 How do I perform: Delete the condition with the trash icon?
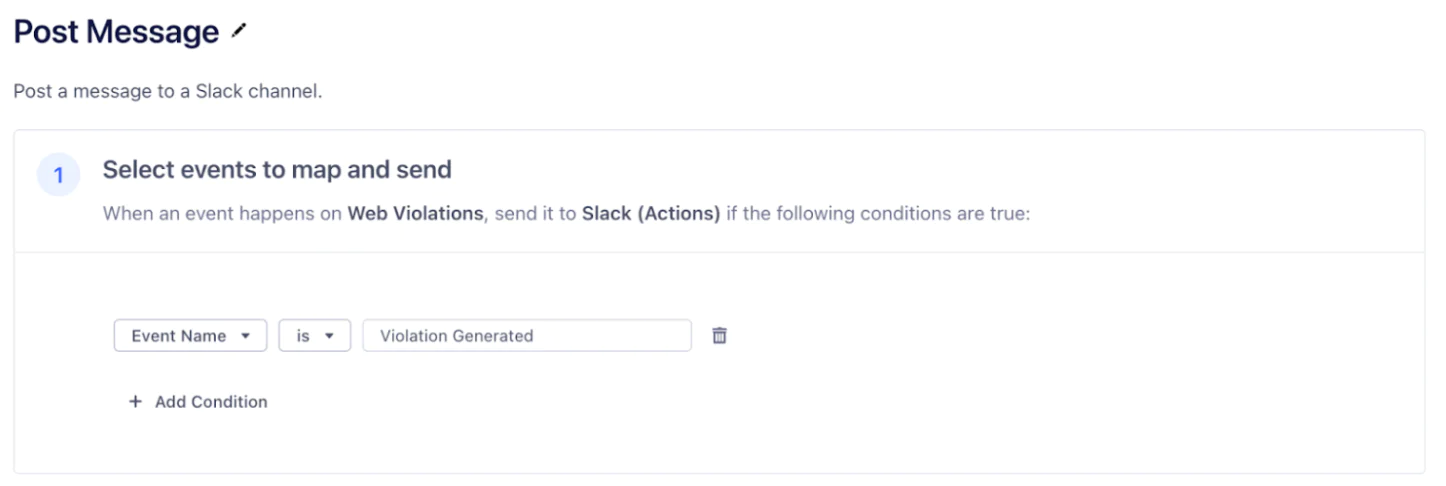[719, 336]
